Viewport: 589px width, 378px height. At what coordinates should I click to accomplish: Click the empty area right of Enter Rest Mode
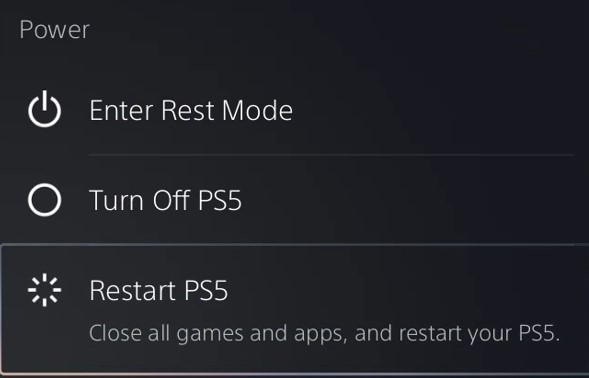(432, 110)
